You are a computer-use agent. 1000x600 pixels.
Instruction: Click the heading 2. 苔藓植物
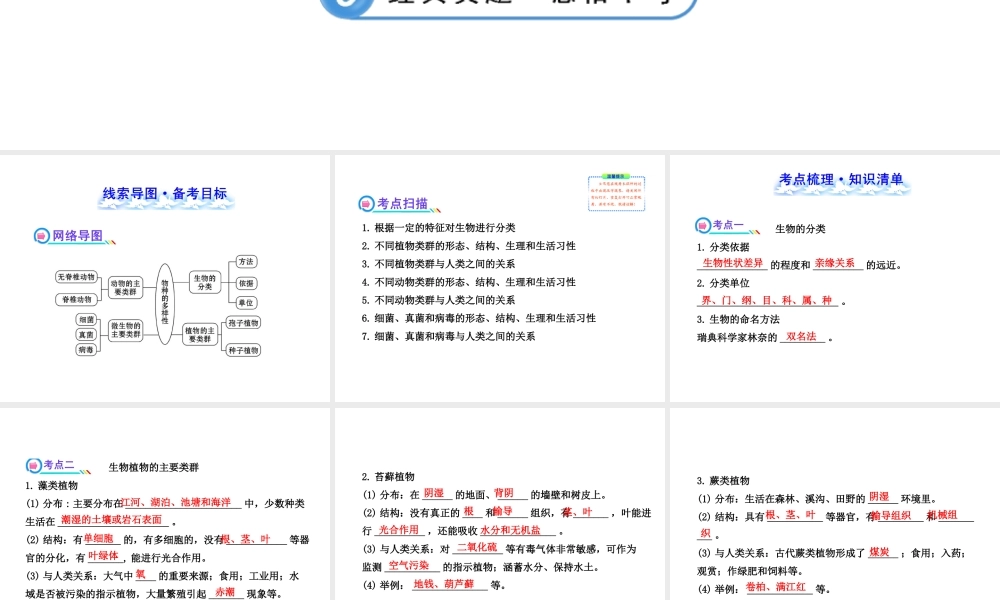(388, 477)
